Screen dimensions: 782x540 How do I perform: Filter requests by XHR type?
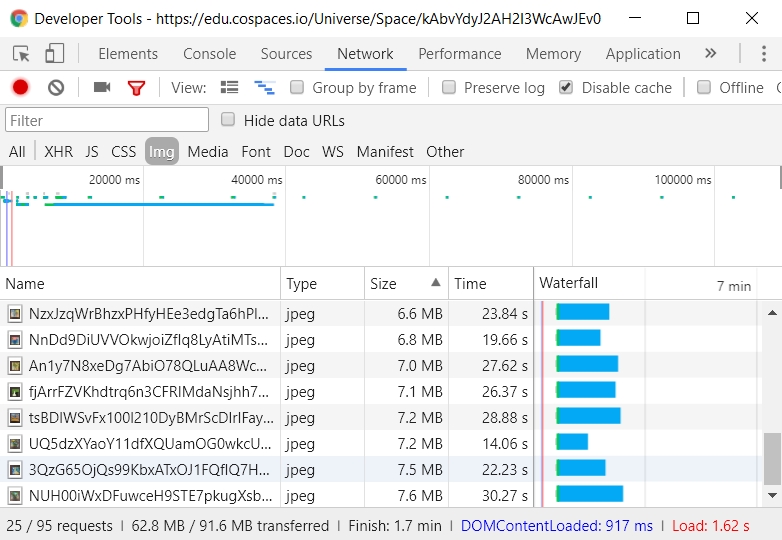click(x=58, y=152)
